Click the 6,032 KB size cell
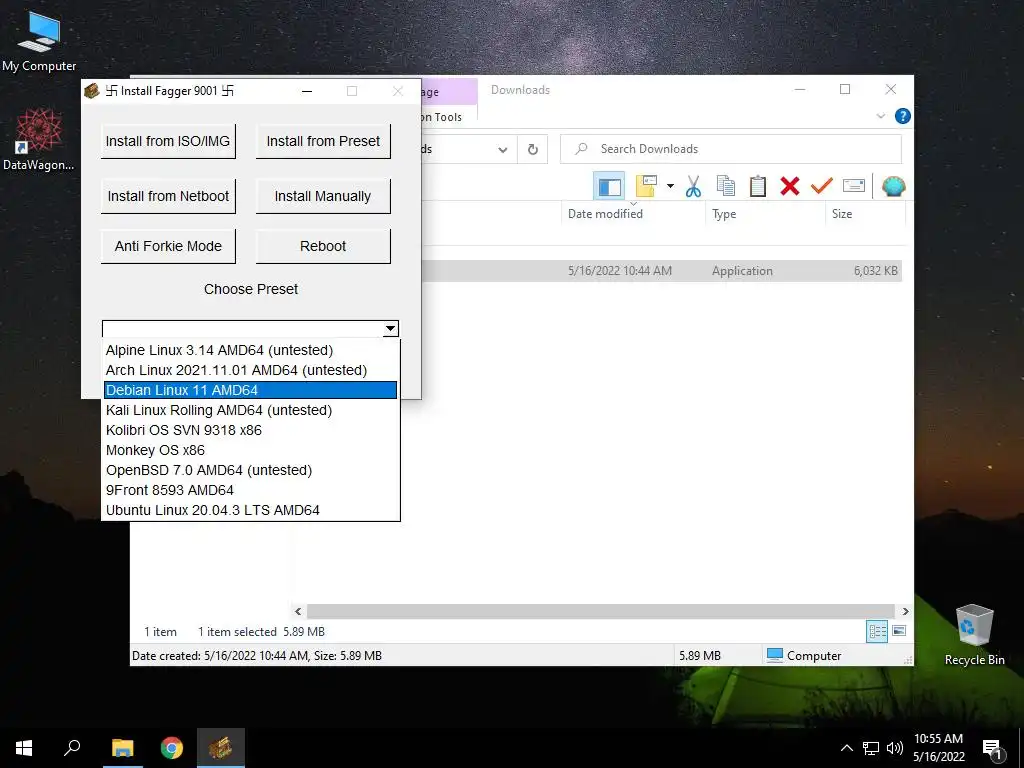 coord(876,271)
